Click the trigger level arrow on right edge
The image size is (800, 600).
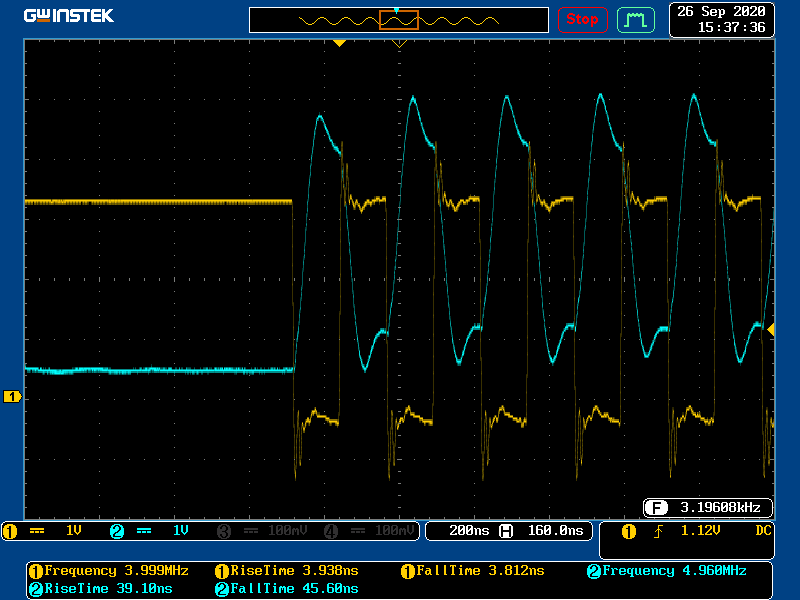770,329
